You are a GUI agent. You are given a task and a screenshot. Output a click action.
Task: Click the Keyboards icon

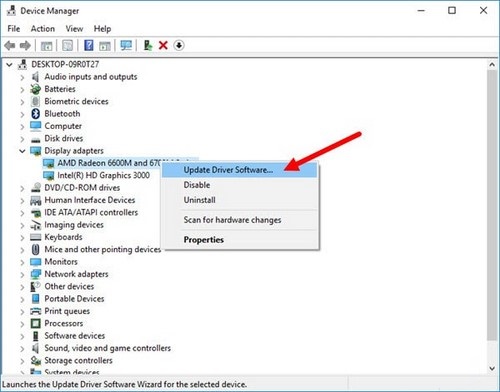[35, 237]
